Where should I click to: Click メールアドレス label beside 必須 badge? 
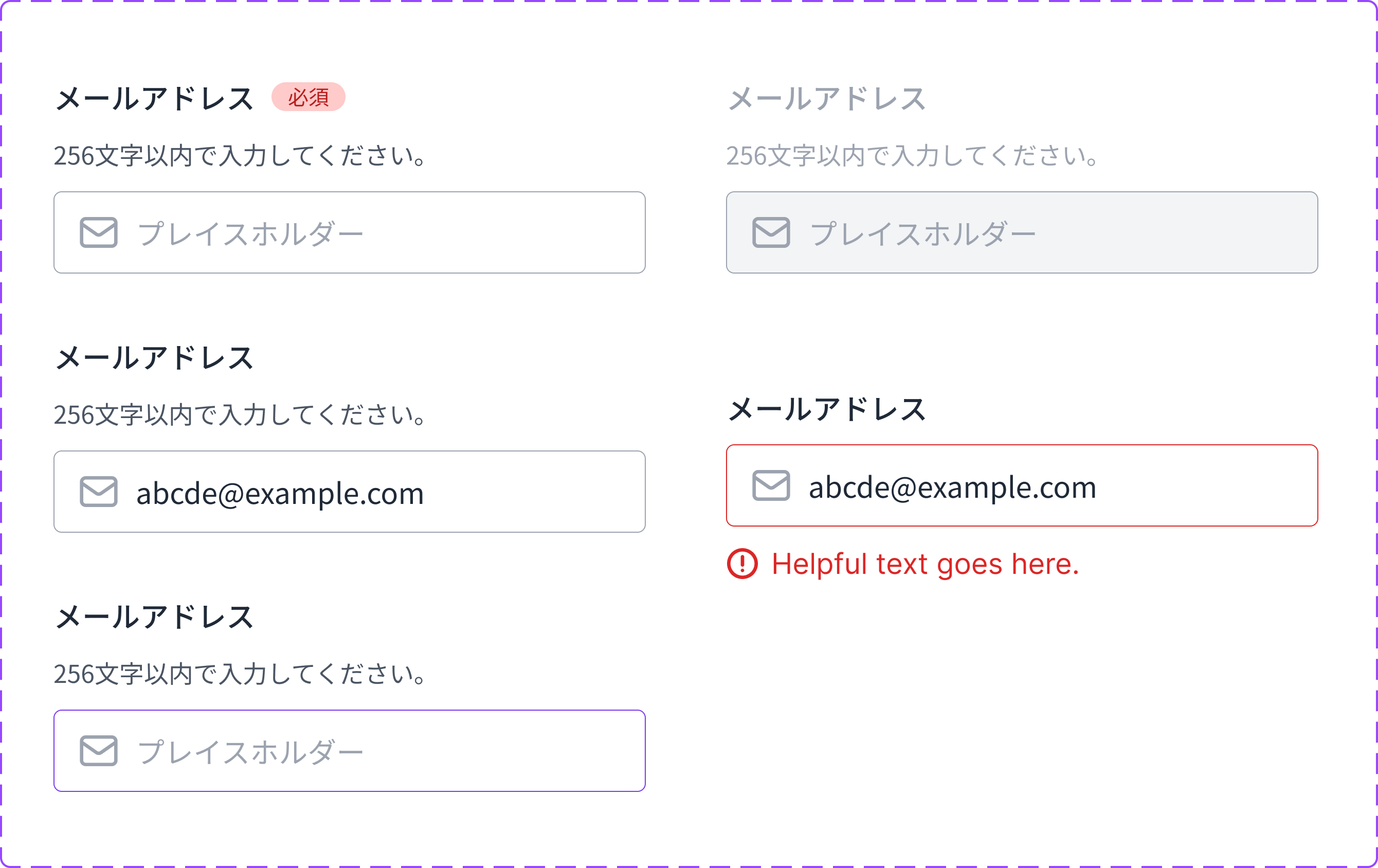(154, 98)
